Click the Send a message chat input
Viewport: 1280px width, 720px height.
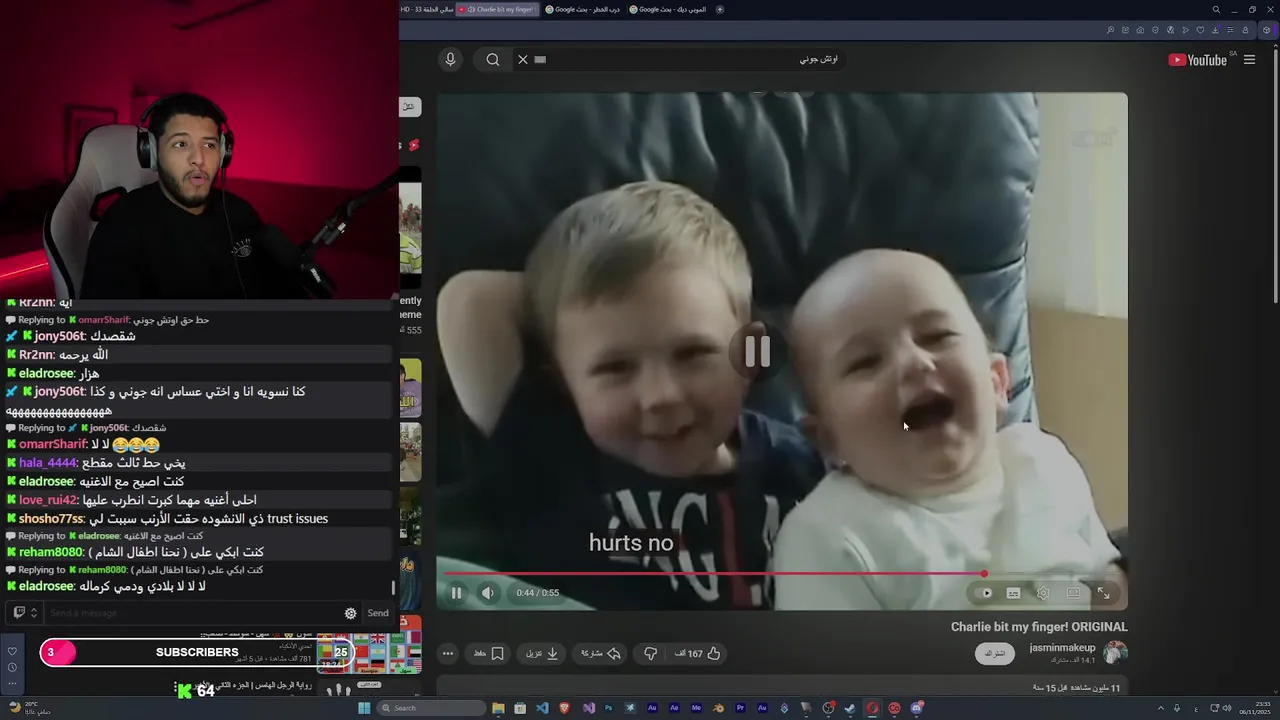click(x=190, y=613)
